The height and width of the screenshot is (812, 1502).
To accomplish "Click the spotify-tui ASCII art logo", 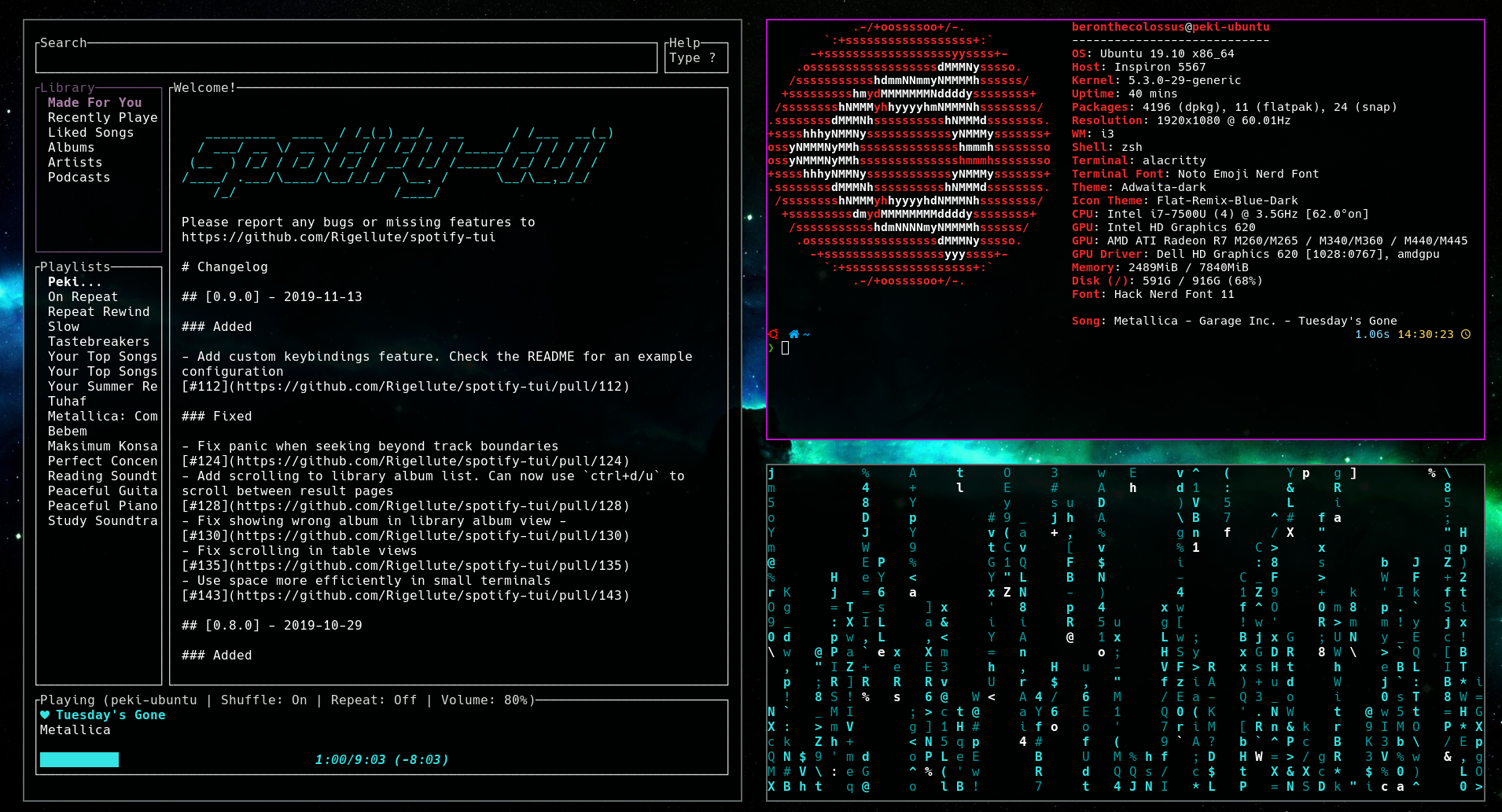I will pyautogui.click(x=398, y=163).
